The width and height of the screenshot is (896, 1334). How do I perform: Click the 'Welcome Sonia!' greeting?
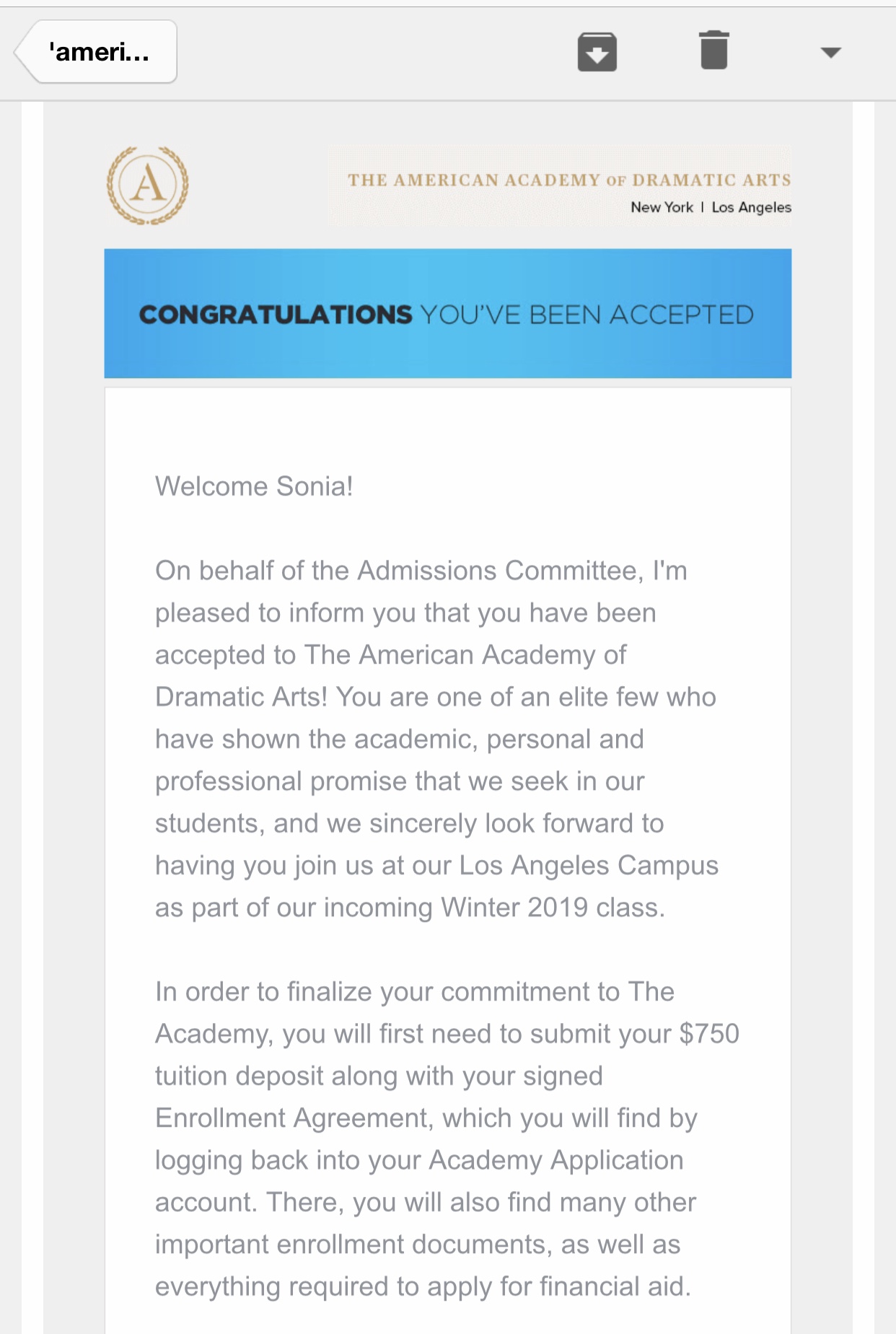pyautogui.click(x=254, y=486)
